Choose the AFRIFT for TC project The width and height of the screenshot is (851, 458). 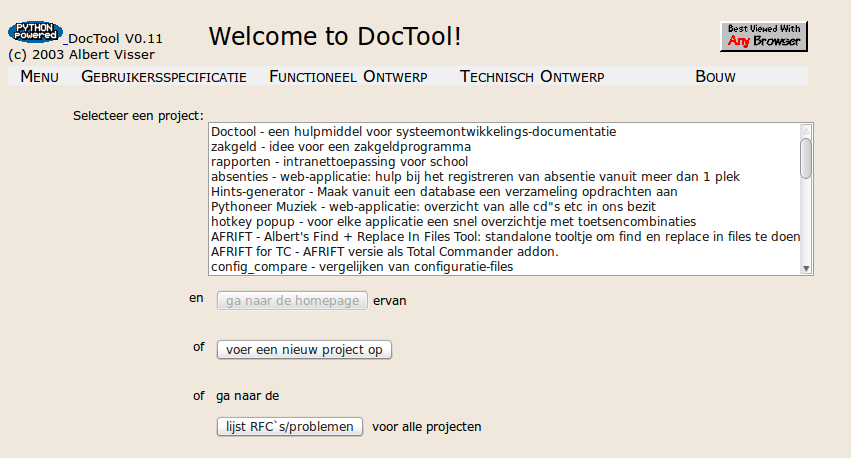coord(505,252)
